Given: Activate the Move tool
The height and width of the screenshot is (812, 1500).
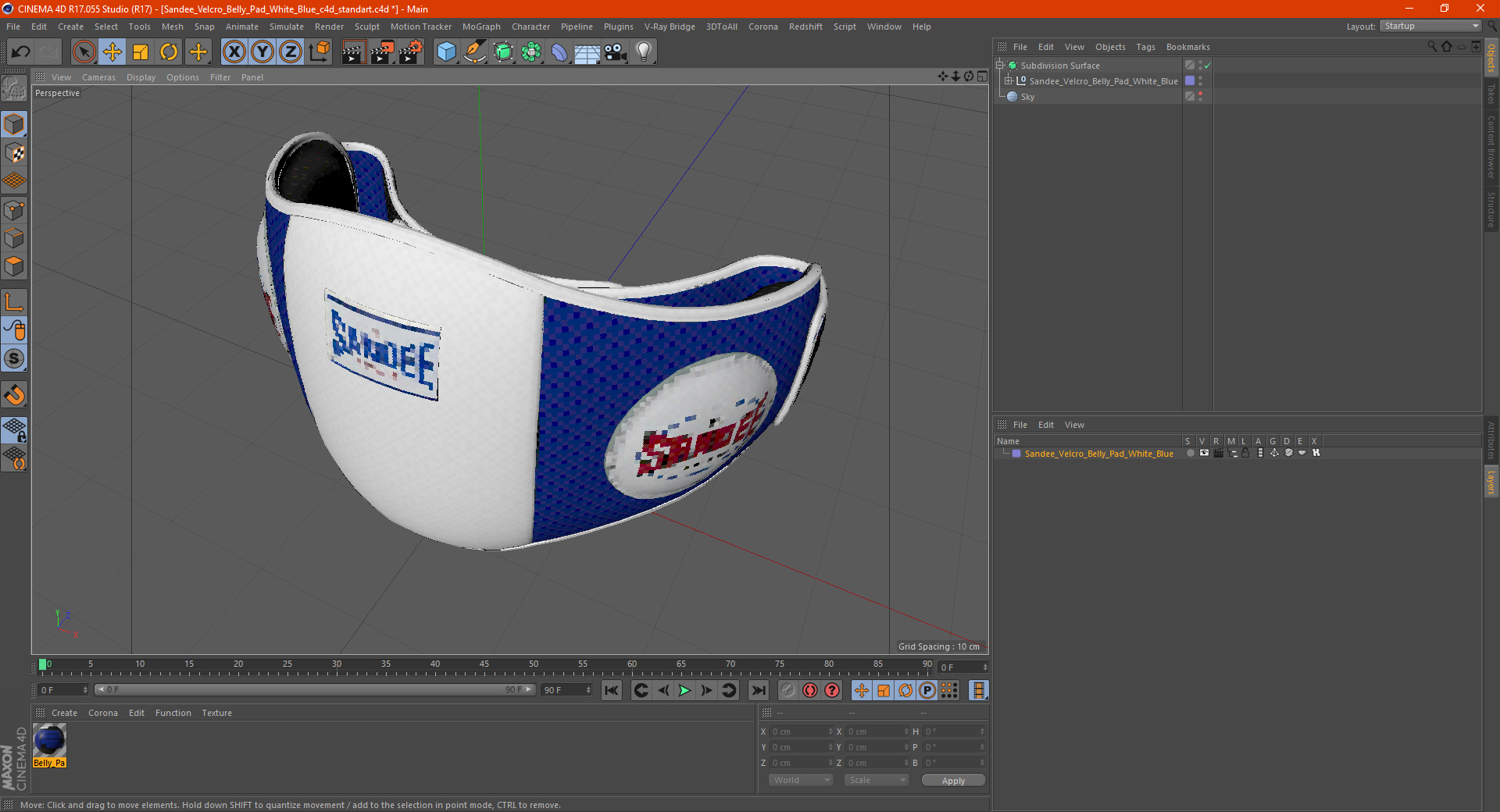Looking at the screenshot, I should (112, 52).
